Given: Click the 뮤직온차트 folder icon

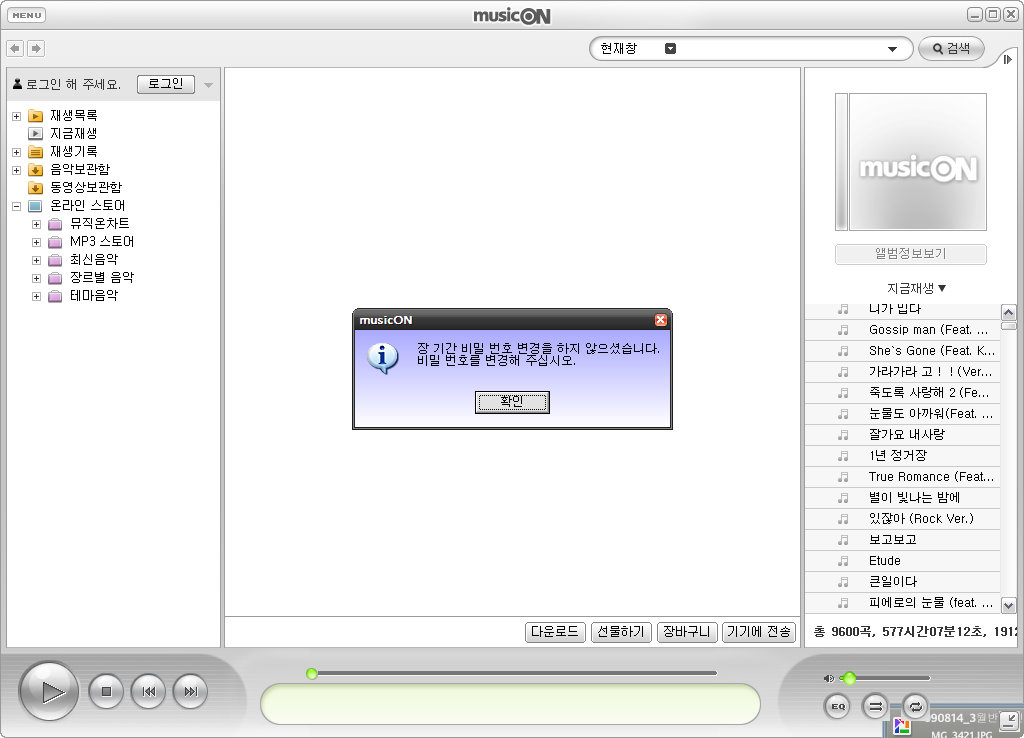Looking at the screenshot, I should pyautogui.click(x=56, y=224).
